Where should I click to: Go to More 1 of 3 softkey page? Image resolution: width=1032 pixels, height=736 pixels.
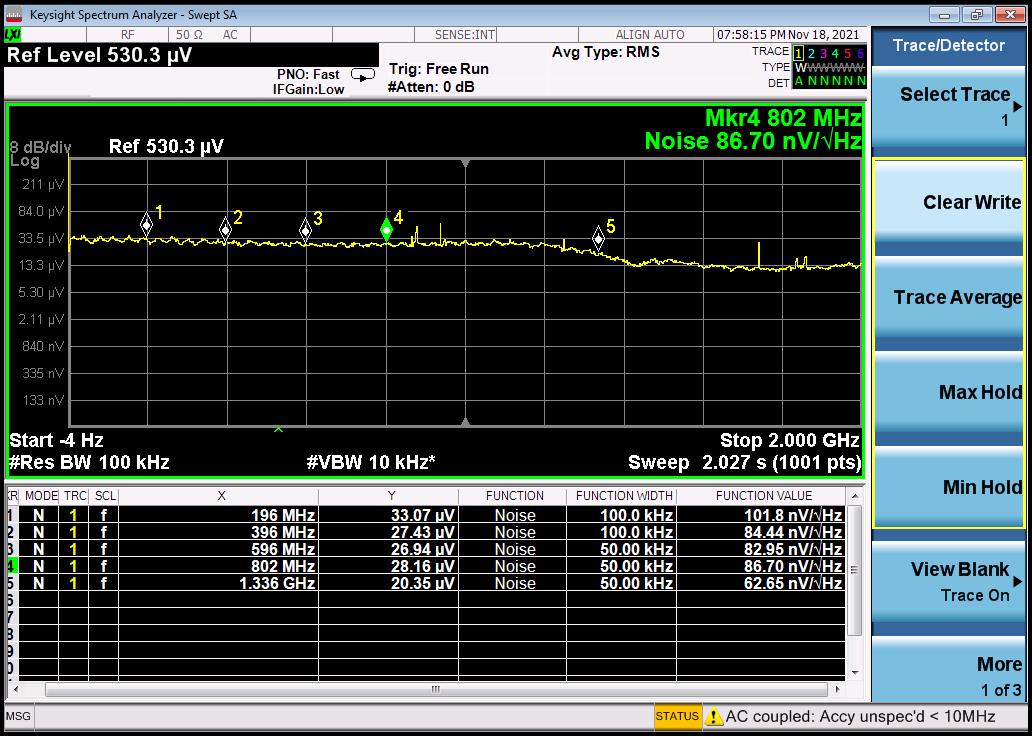(949, 676)
